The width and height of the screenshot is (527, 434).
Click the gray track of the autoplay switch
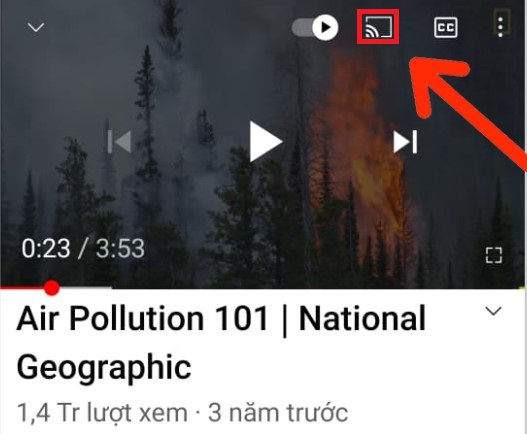[x=301, y=27]
